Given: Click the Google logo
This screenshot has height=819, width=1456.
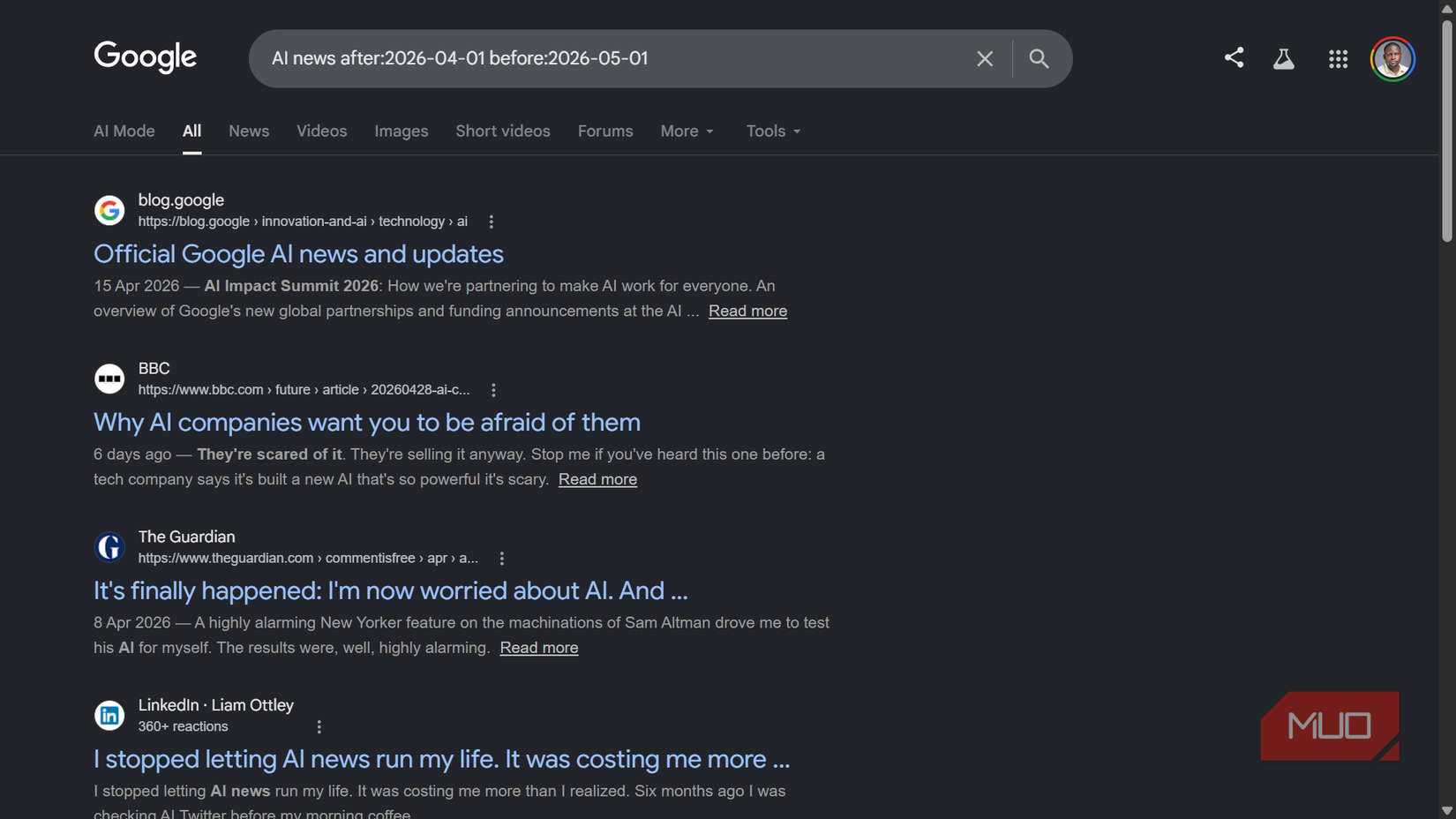Looking at the screenshot, I should tap(146, 57).
